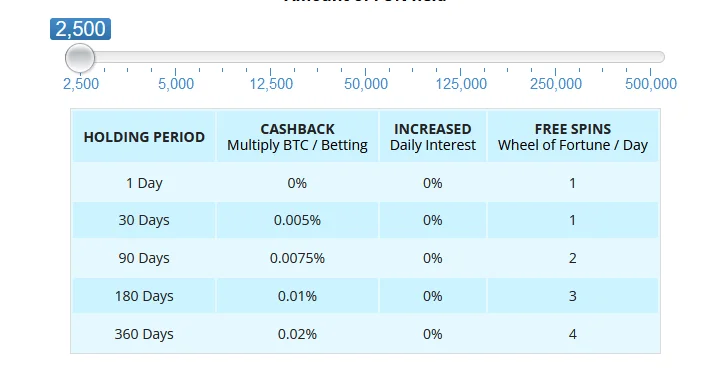
Task: Select the 125,000 slider mark
Action: (461, 84)
